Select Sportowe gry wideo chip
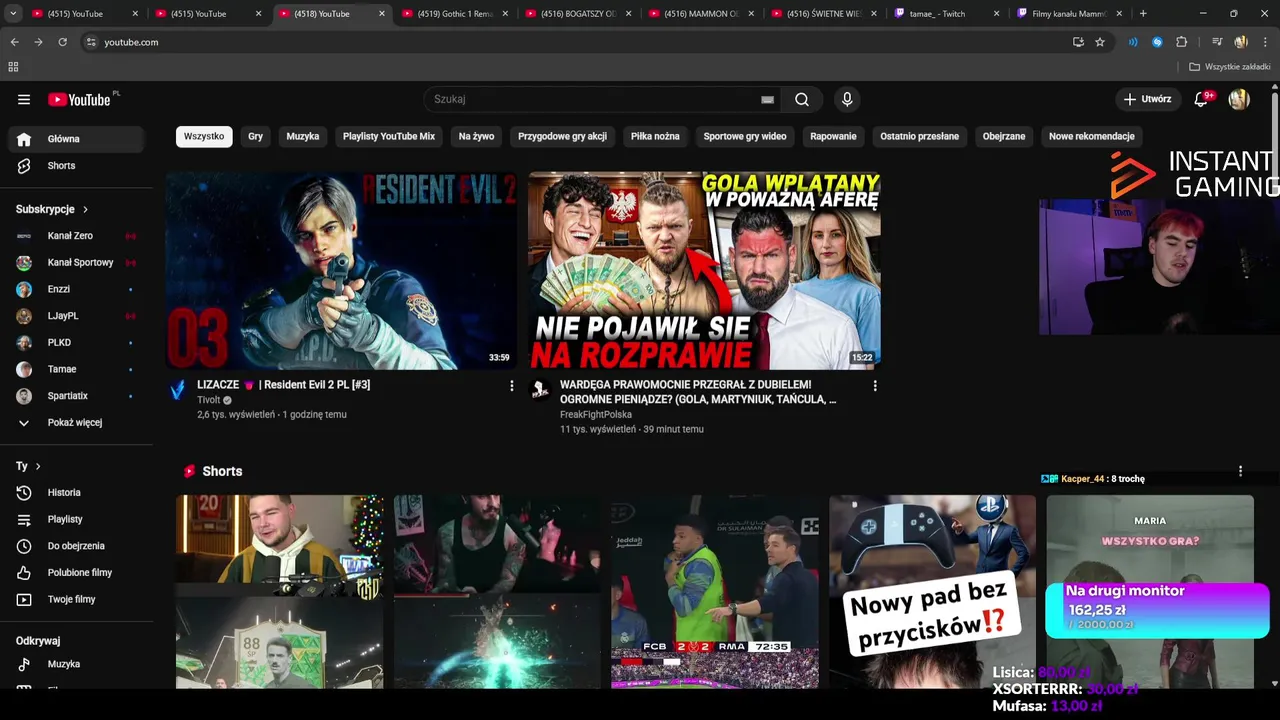1280x720 pixels. point(745,136)
